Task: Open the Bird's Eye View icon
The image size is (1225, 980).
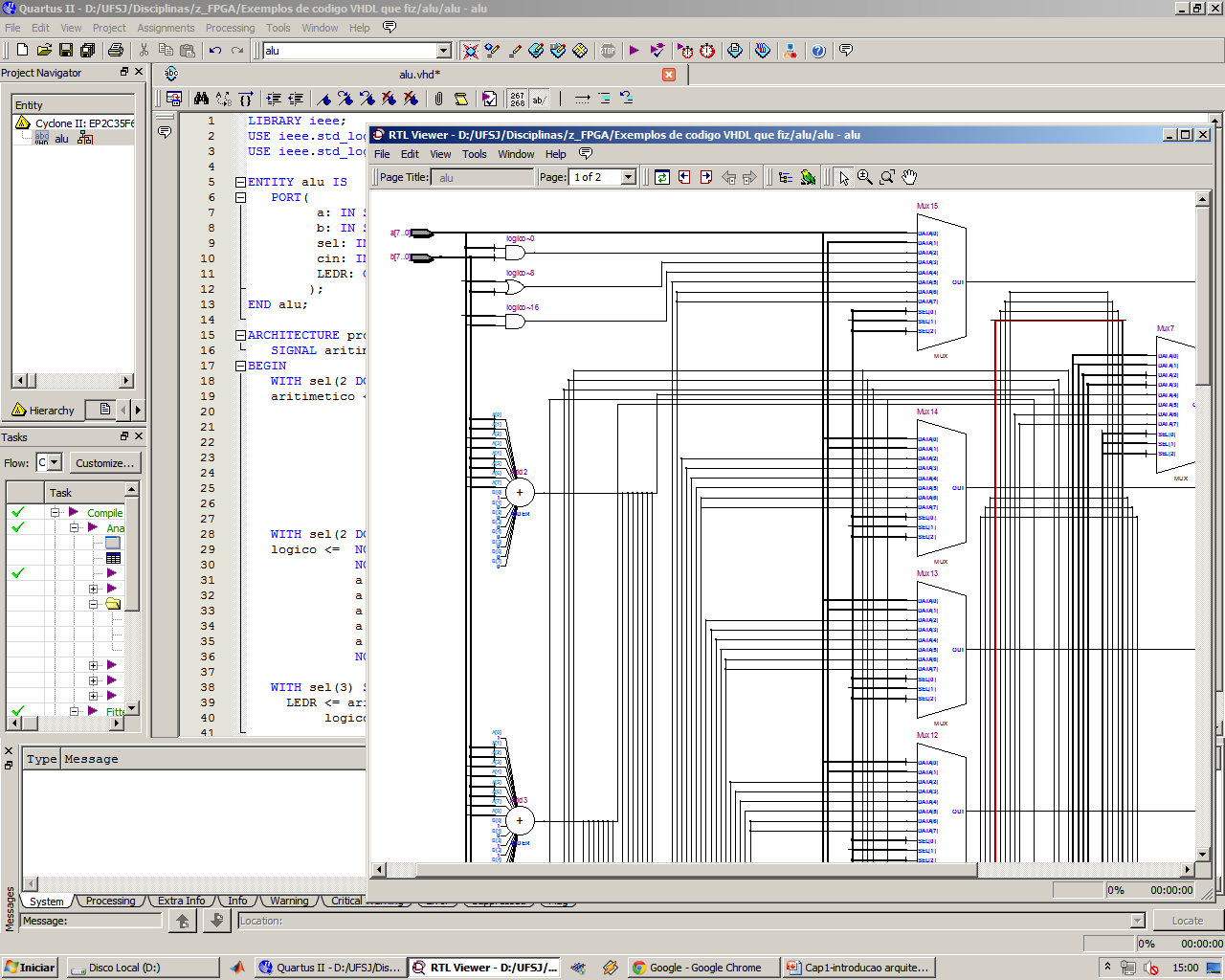Action: (x=808, y=177)
